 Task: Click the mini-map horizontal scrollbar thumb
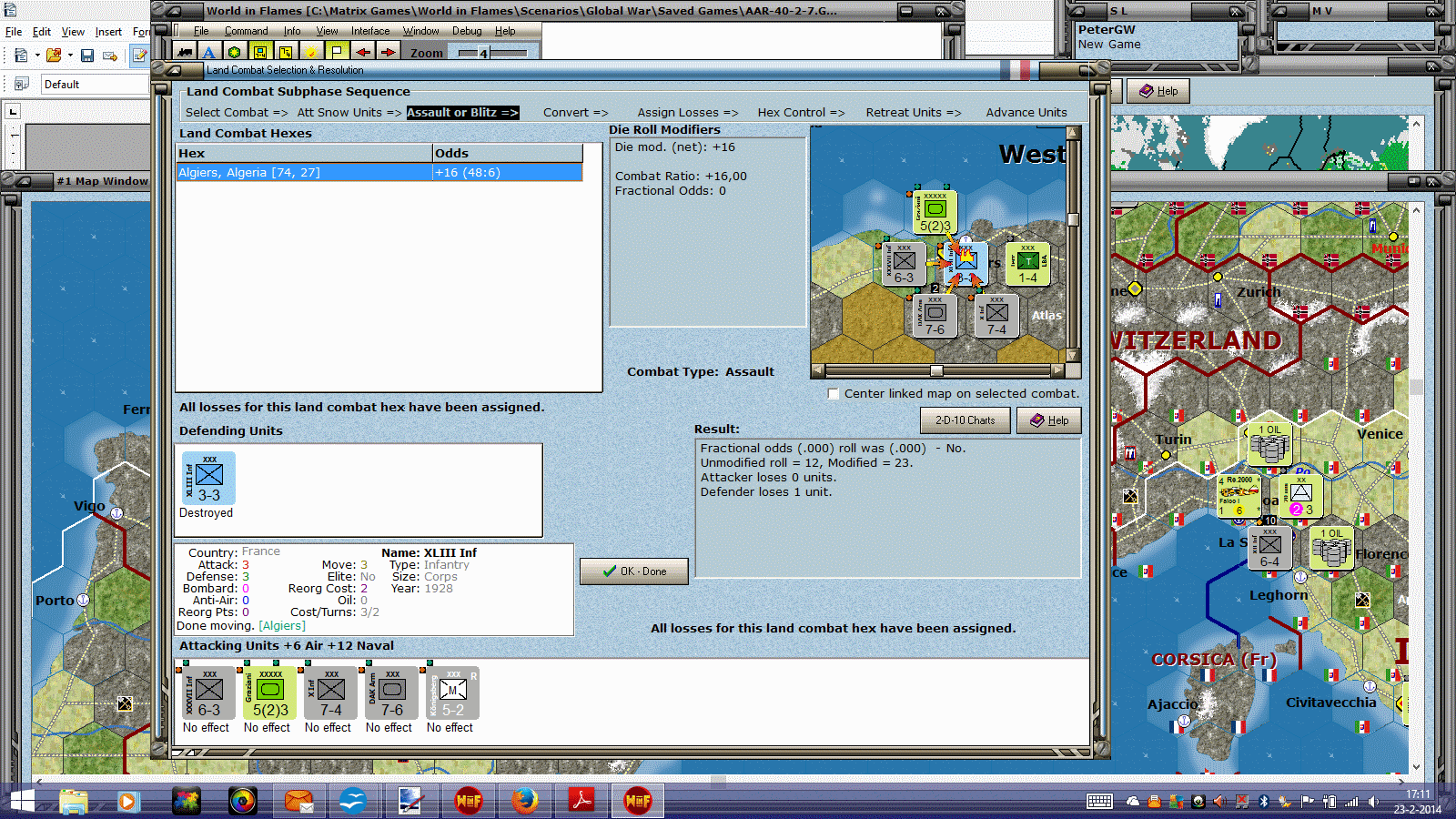click(x=936, y=370)
